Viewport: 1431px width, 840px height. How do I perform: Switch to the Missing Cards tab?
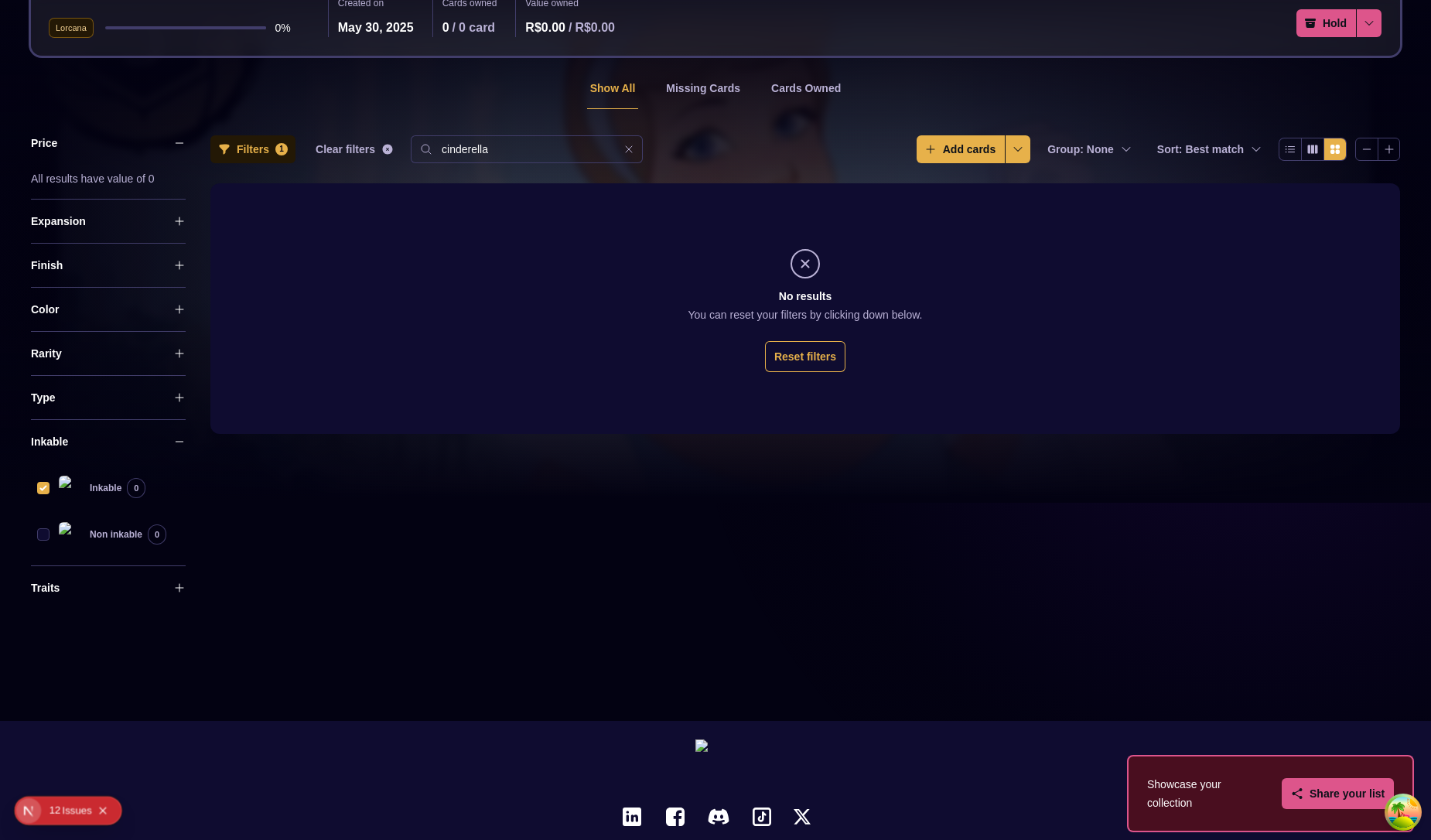click(x=703, y=88)
